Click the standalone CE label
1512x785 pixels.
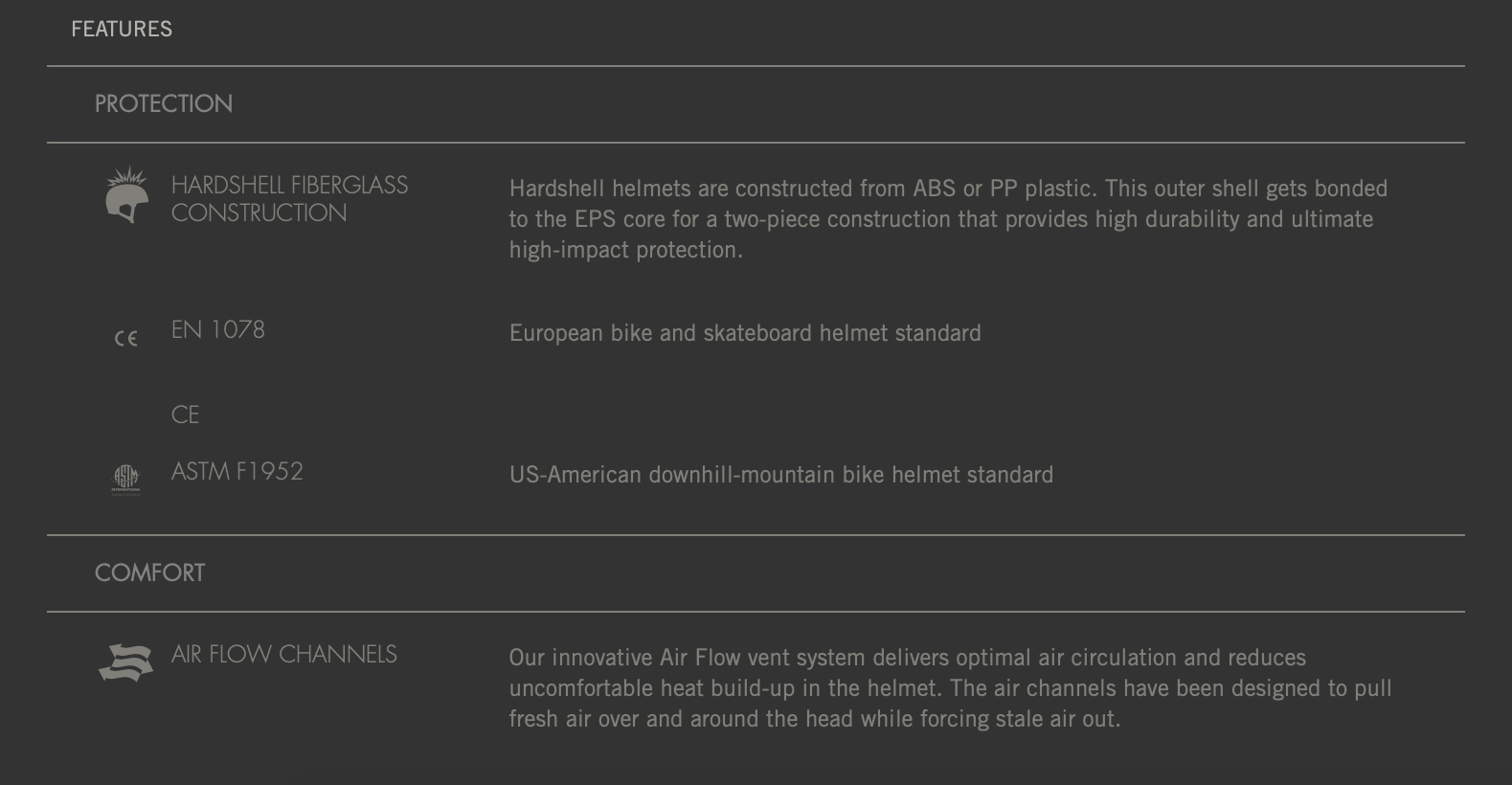click(x=185, y=415)
